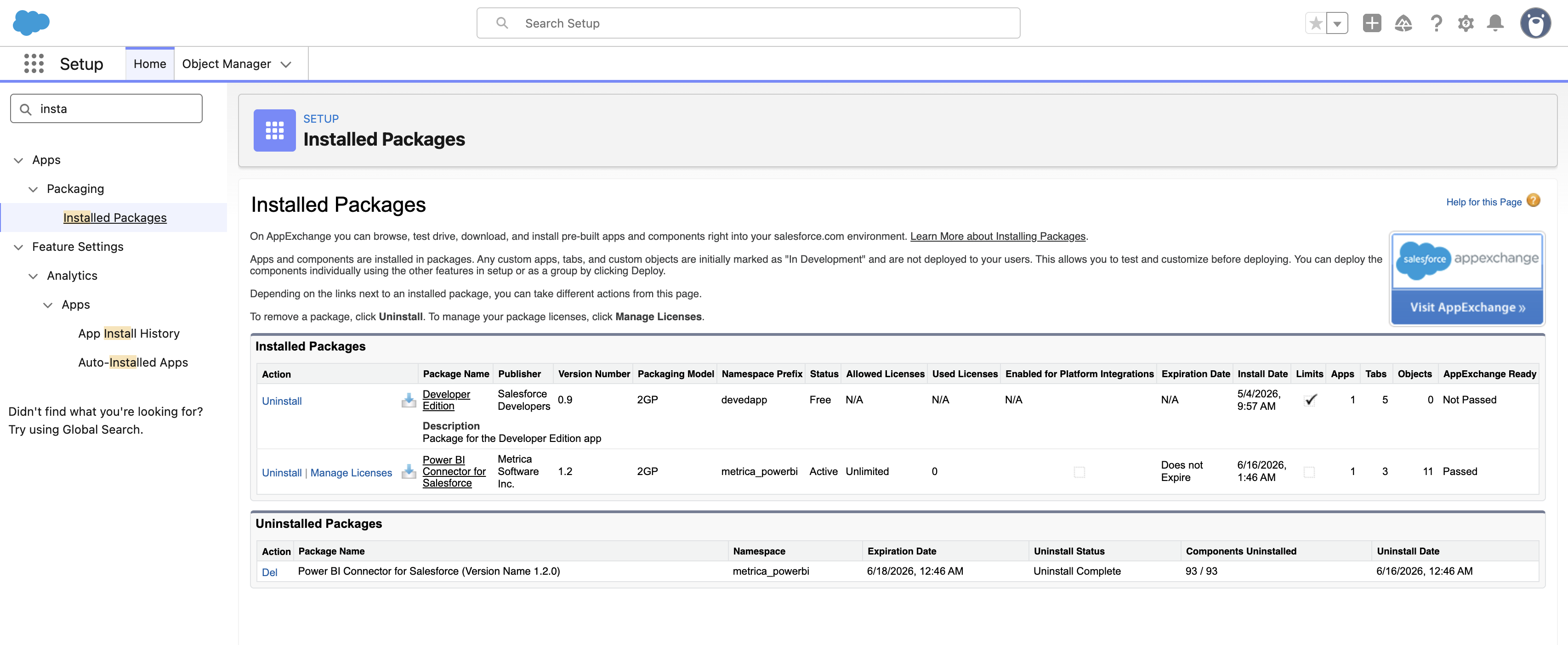This screenshot has height=645, width=1568.
Task: Click the Limits checkbox in Power BI row
Action: tap(1309, 472)
